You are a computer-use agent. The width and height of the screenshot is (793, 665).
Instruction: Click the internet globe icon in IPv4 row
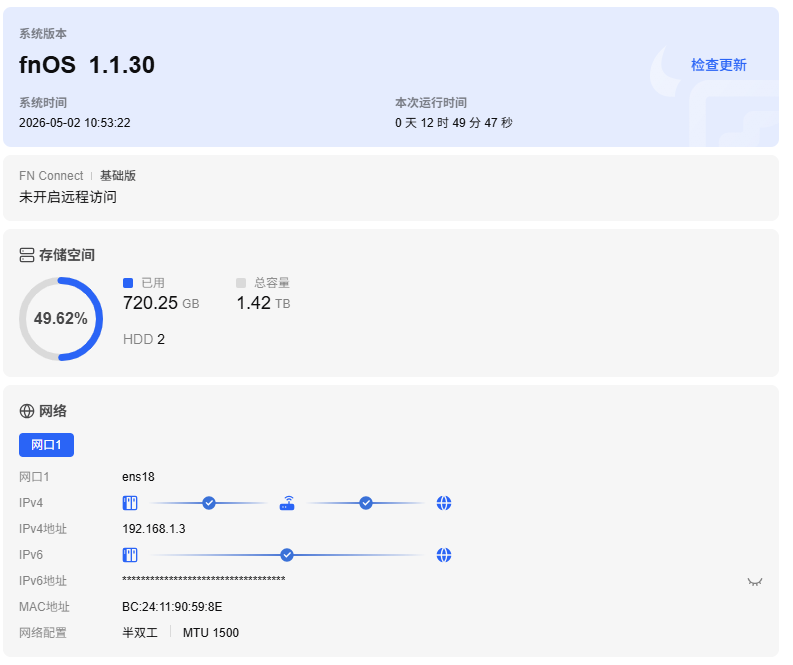pyautogui.click(x=444, y=503)
